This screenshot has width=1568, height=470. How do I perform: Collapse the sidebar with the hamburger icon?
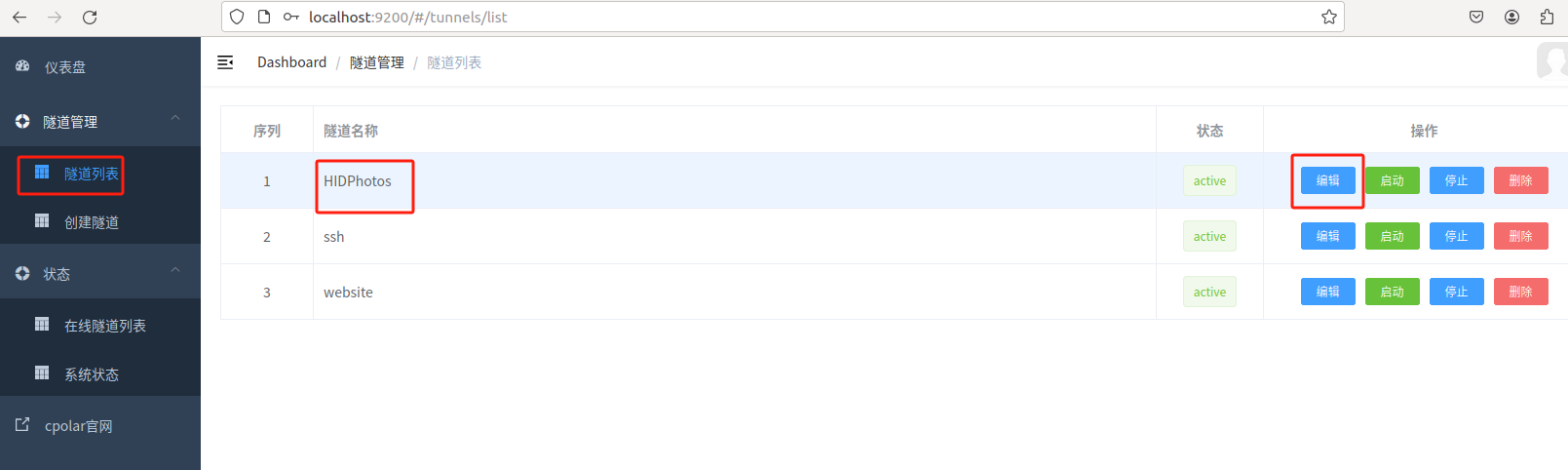(x=225, y=62)
